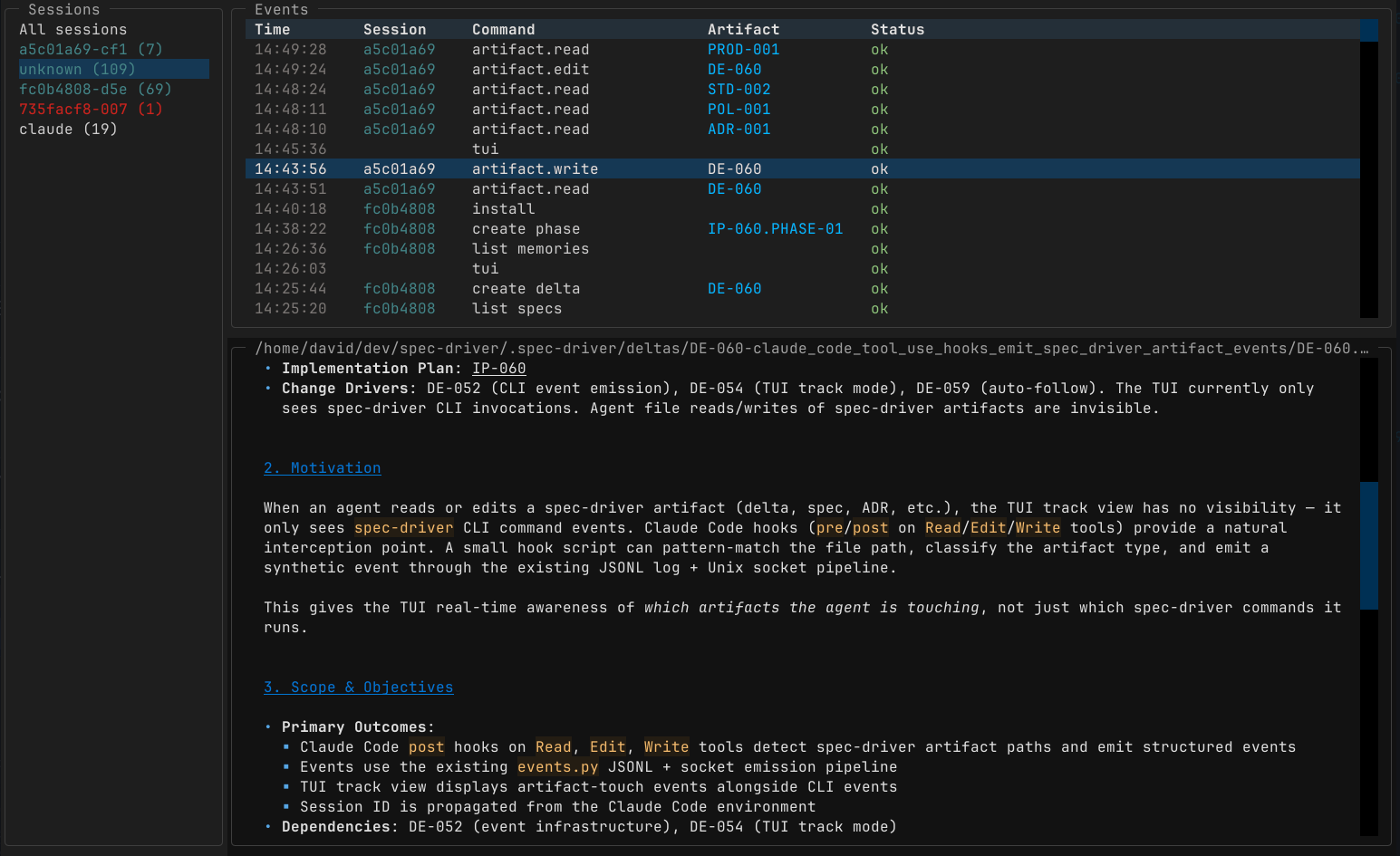This screenshot has height=856, width=1400.
Task: Click the 'Dependencies:' bullet text
Action: (x=340, y=827)
